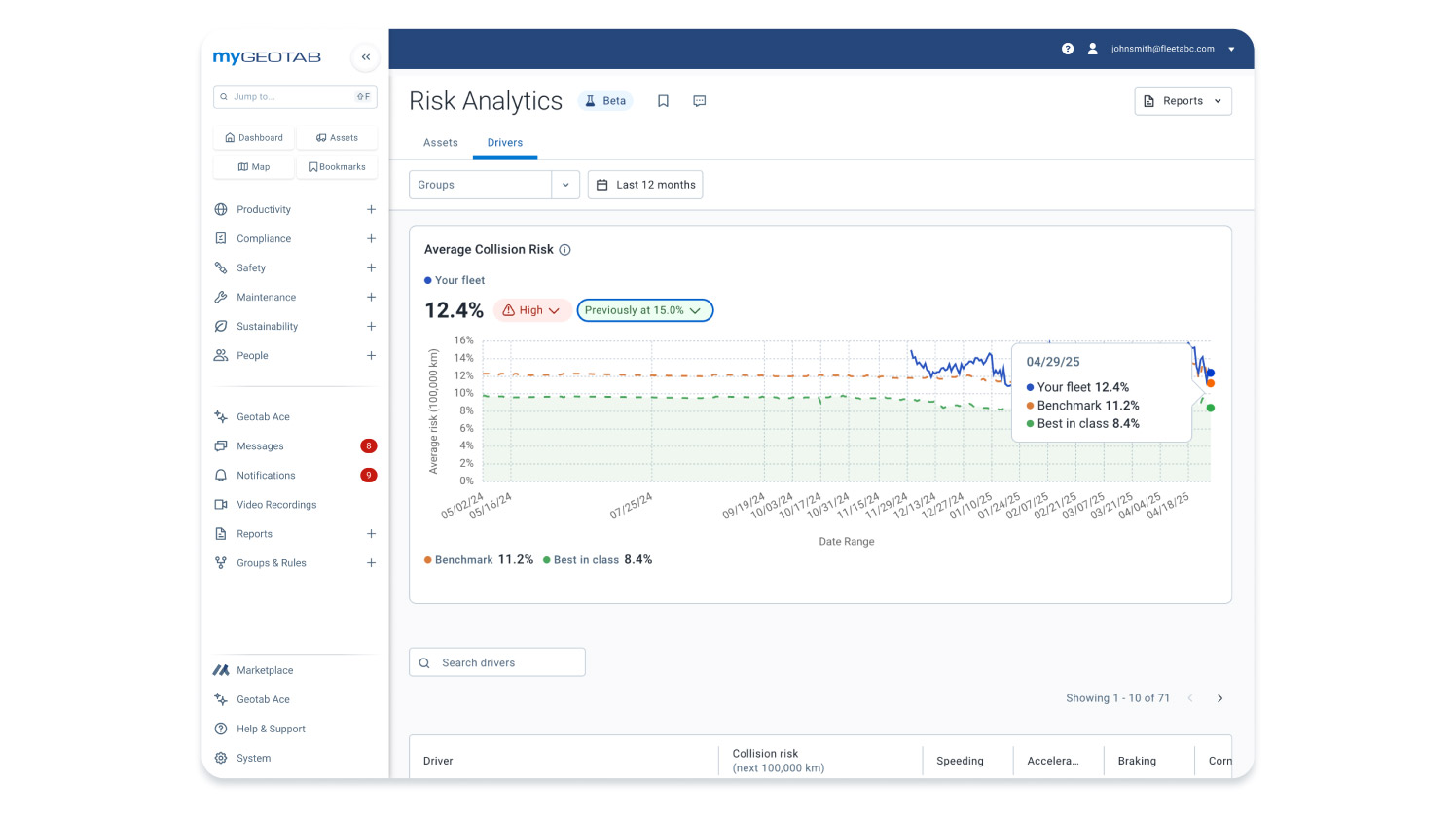The height and width of the screenshot is (819, 1456).
Task: Bookmark the Risk Analytics page
Action: click(663, 100)
